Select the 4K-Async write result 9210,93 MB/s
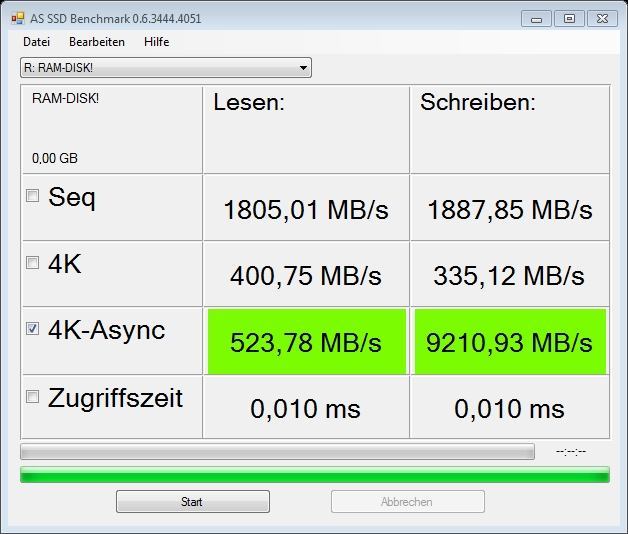This screenshot has height=534, width=628. click(510, 342)
